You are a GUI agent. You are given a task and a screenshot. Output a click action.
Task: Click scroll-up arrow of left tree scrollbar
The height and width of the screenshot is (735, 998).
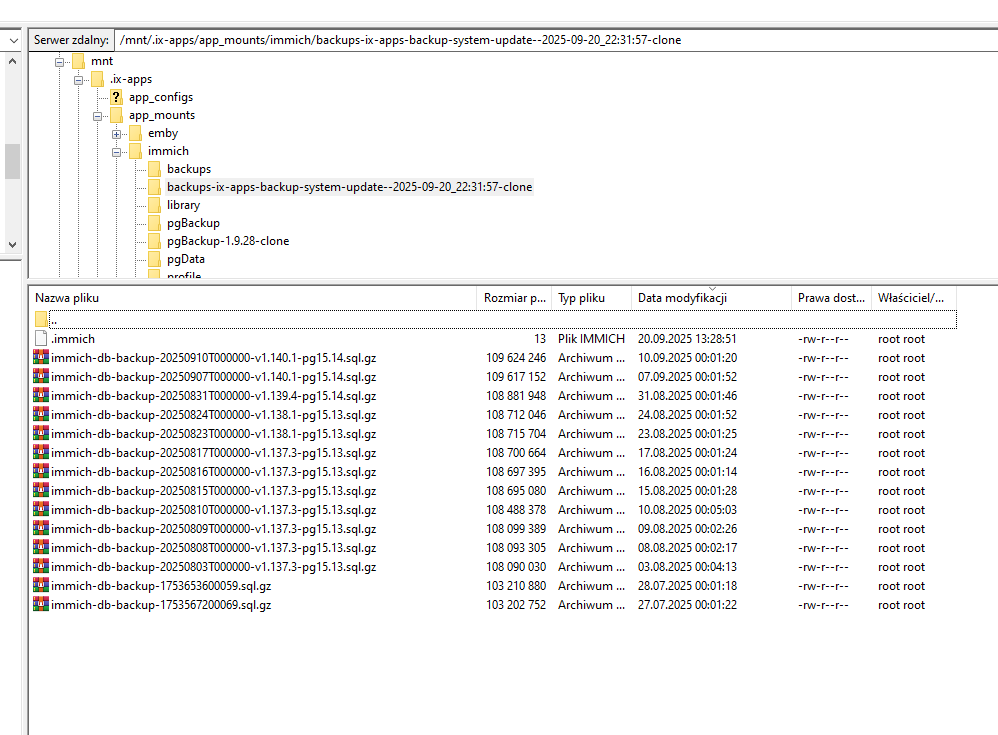12,62
